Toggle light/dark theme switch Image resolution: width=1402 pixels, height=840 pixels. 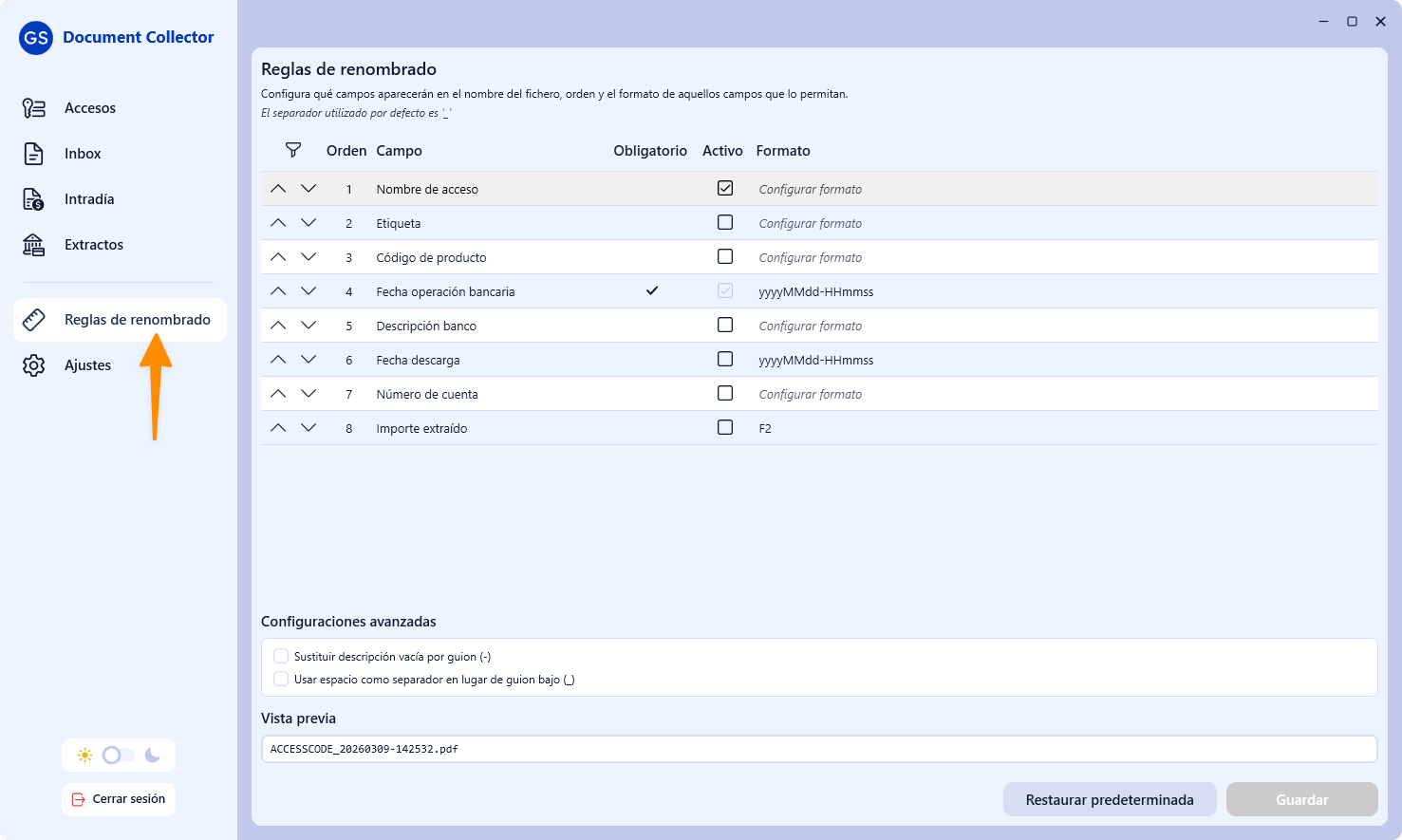(119, 756)
